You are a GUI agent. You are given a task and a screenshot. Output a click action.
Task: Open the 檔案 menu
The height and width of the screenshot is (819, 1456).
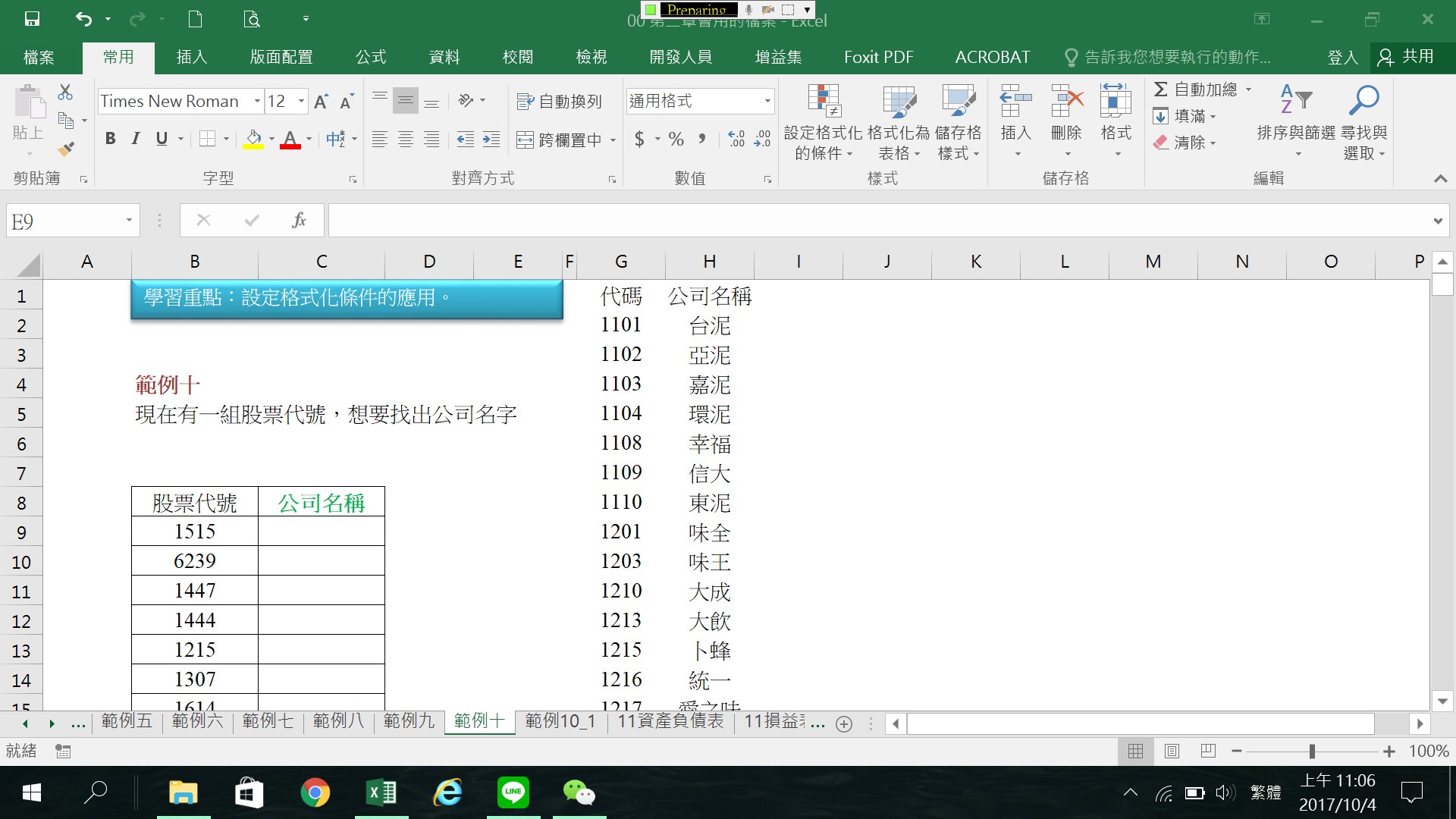39,57
